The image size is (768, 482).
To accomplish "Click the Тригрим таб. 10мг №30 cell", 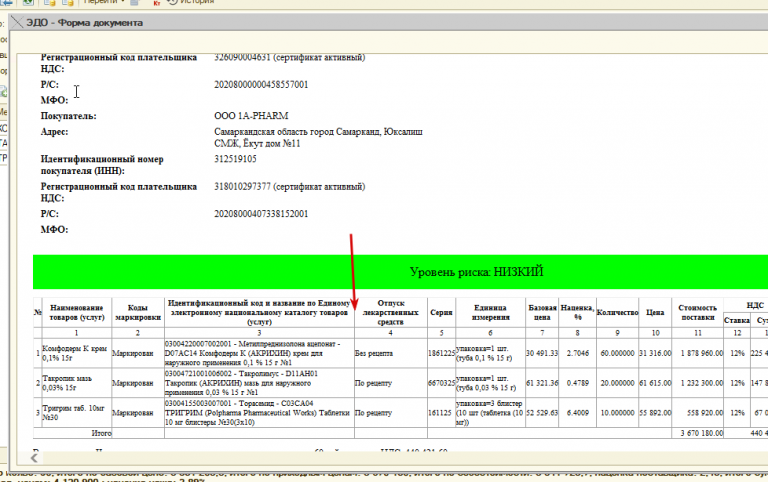I will [77, 413].
